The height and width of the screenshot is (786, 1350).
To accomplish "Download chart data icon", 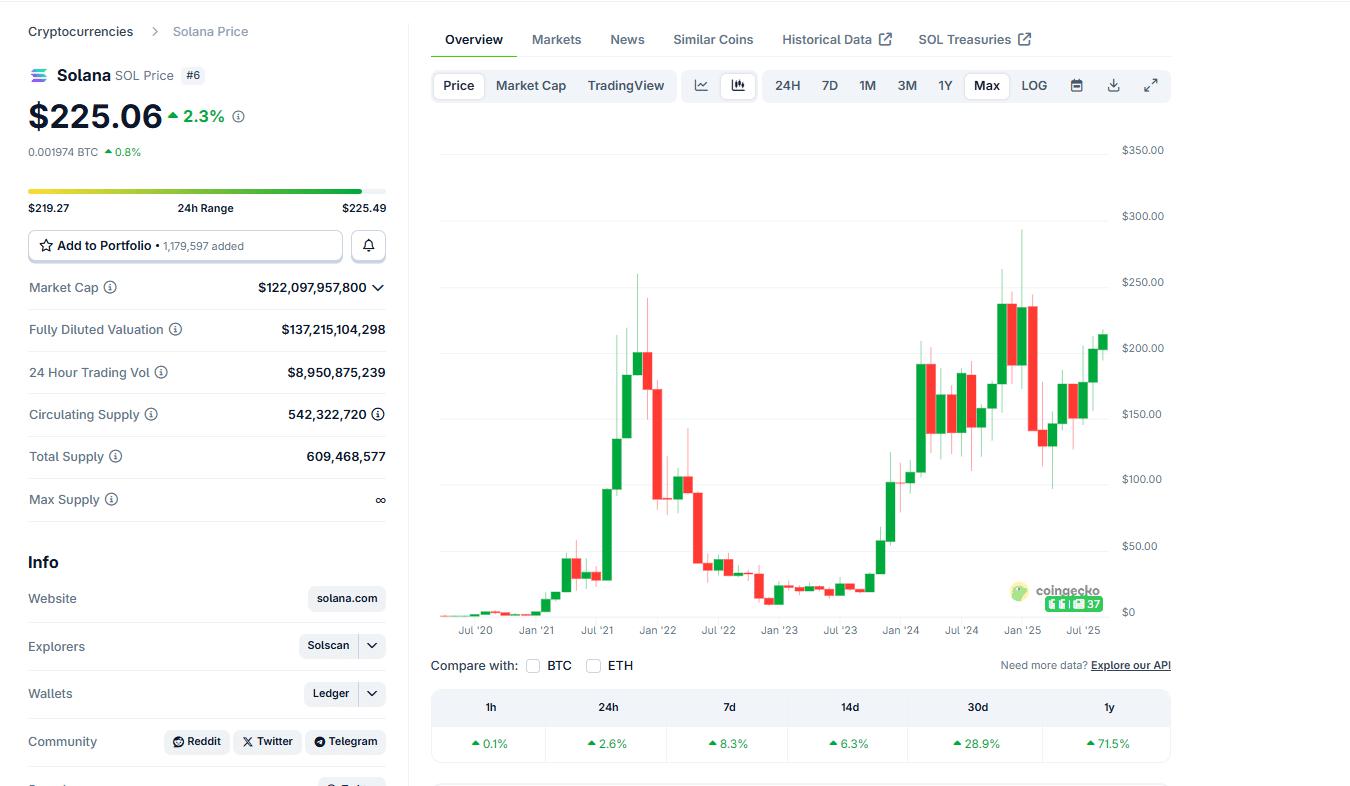I will click(x=1113, y=86).
